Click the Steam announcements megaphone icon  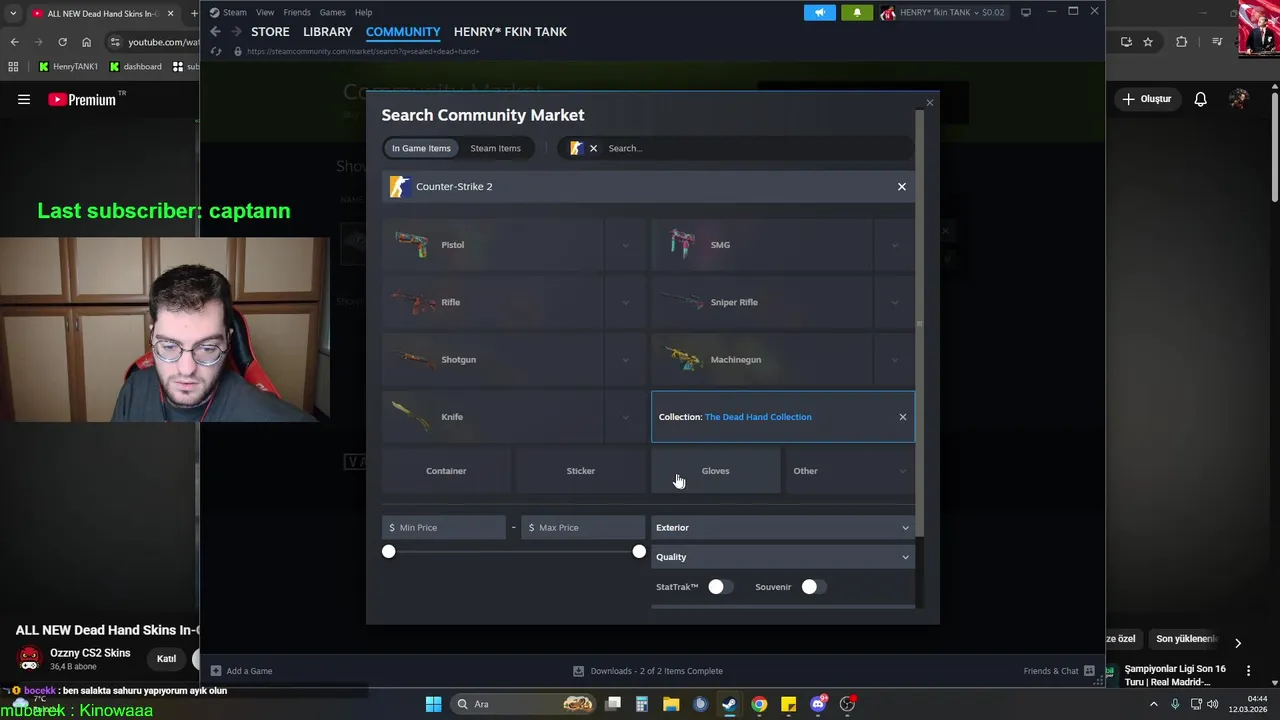819,13
